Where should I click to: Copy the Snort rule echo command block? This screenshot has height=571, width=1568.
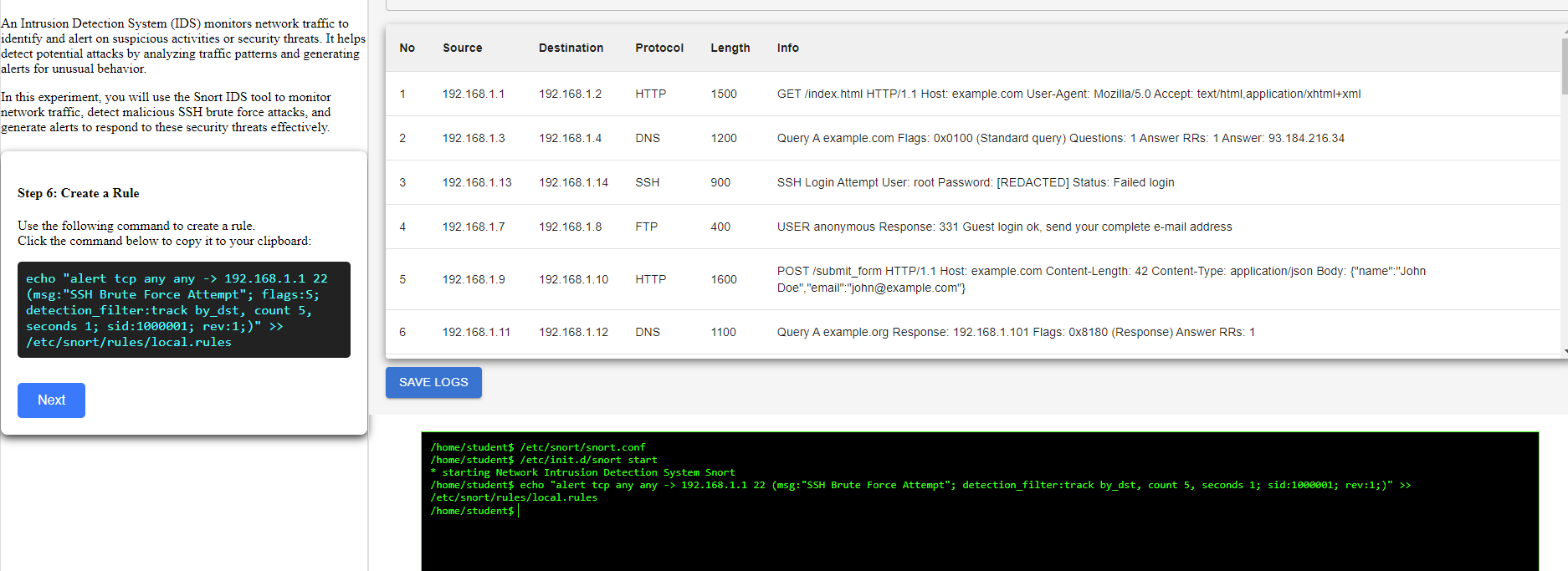coord(183,310)
